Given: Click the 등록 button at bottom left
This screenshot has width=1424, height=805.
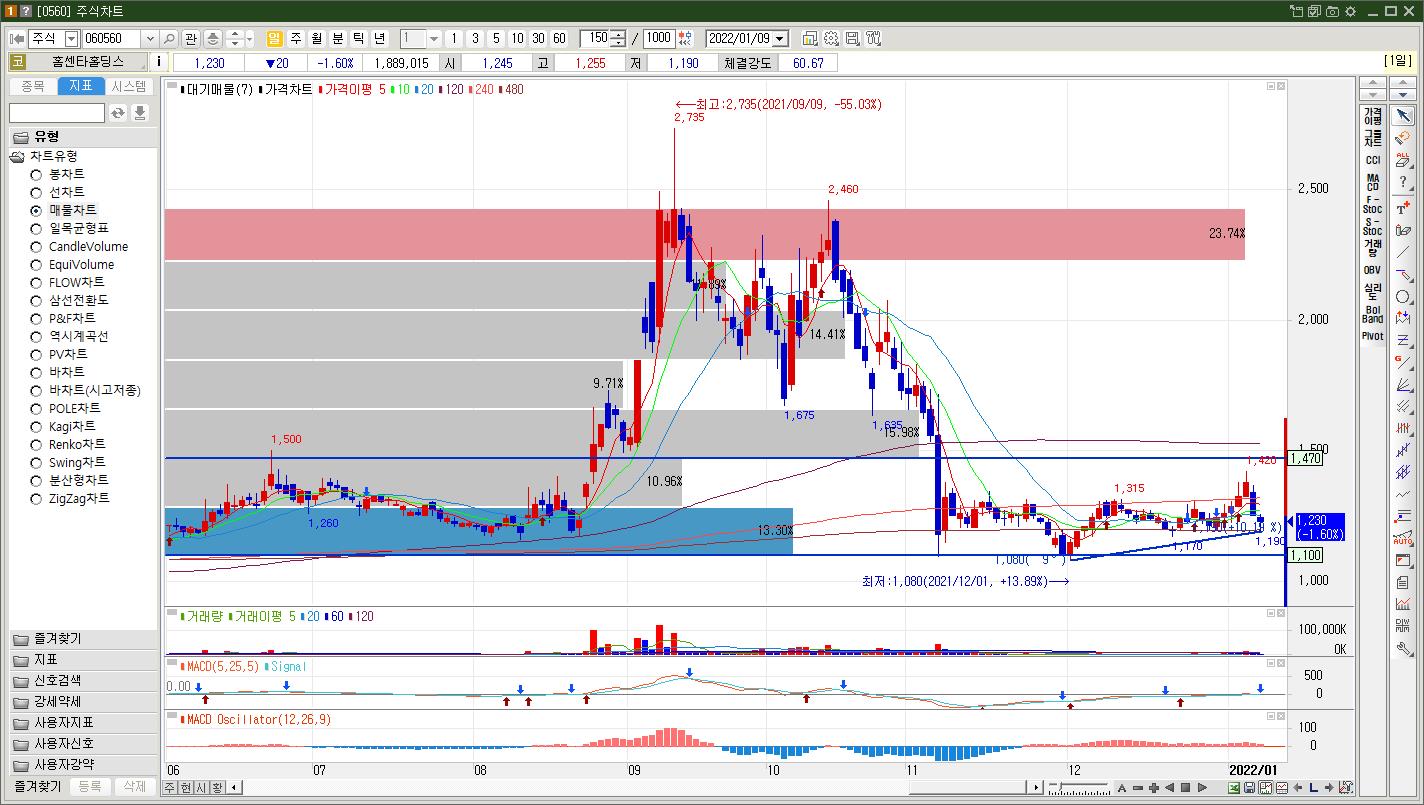Looking at the screenshot, I should (x=90, y=787).
